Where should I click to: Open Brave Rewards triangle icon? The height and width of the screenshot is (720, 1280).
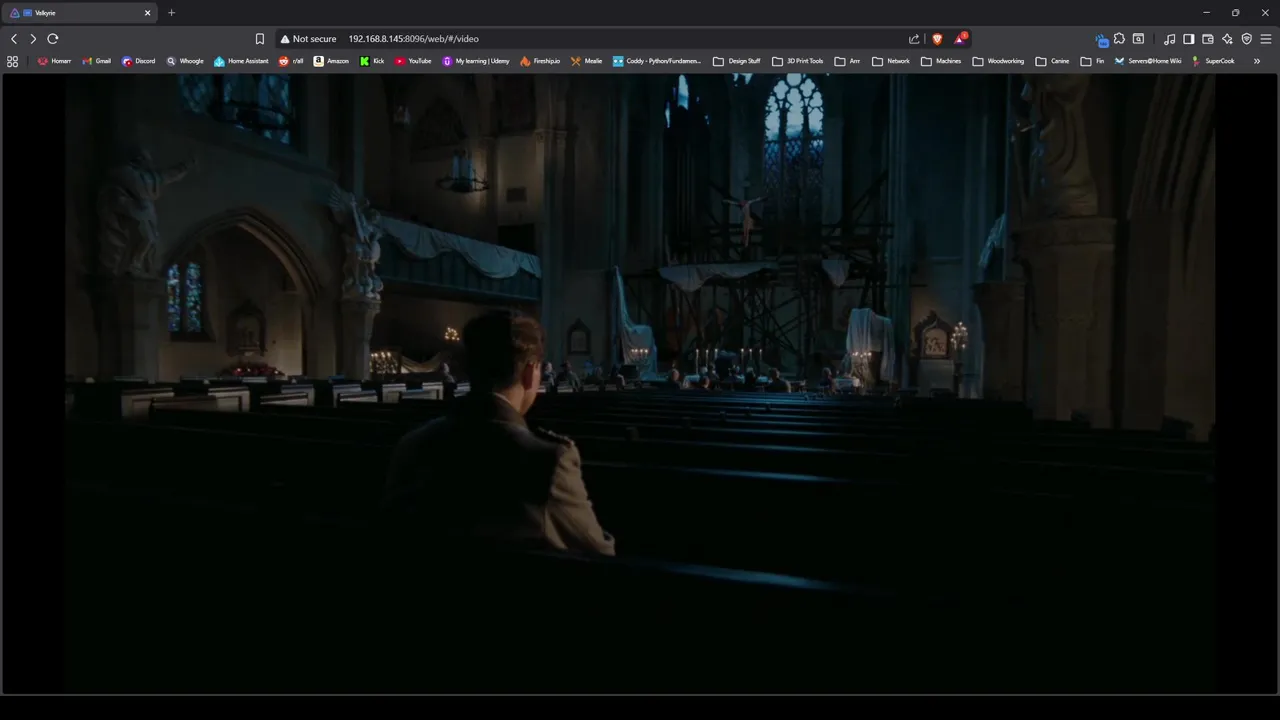[960, 39]
